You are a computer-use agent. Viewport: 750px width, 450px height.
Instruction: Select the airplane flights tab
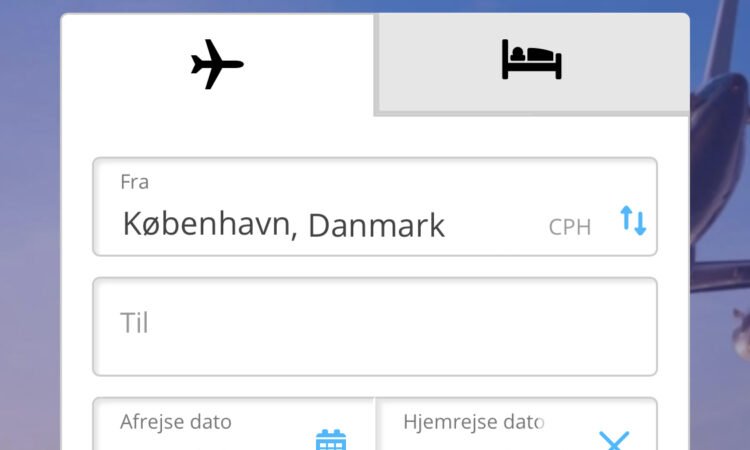pos(218,65)
